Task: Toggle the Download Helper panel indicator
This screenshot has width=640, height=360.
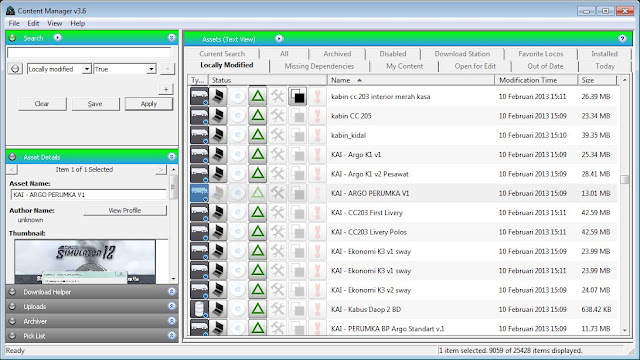Action: click(x=12, y=292)
